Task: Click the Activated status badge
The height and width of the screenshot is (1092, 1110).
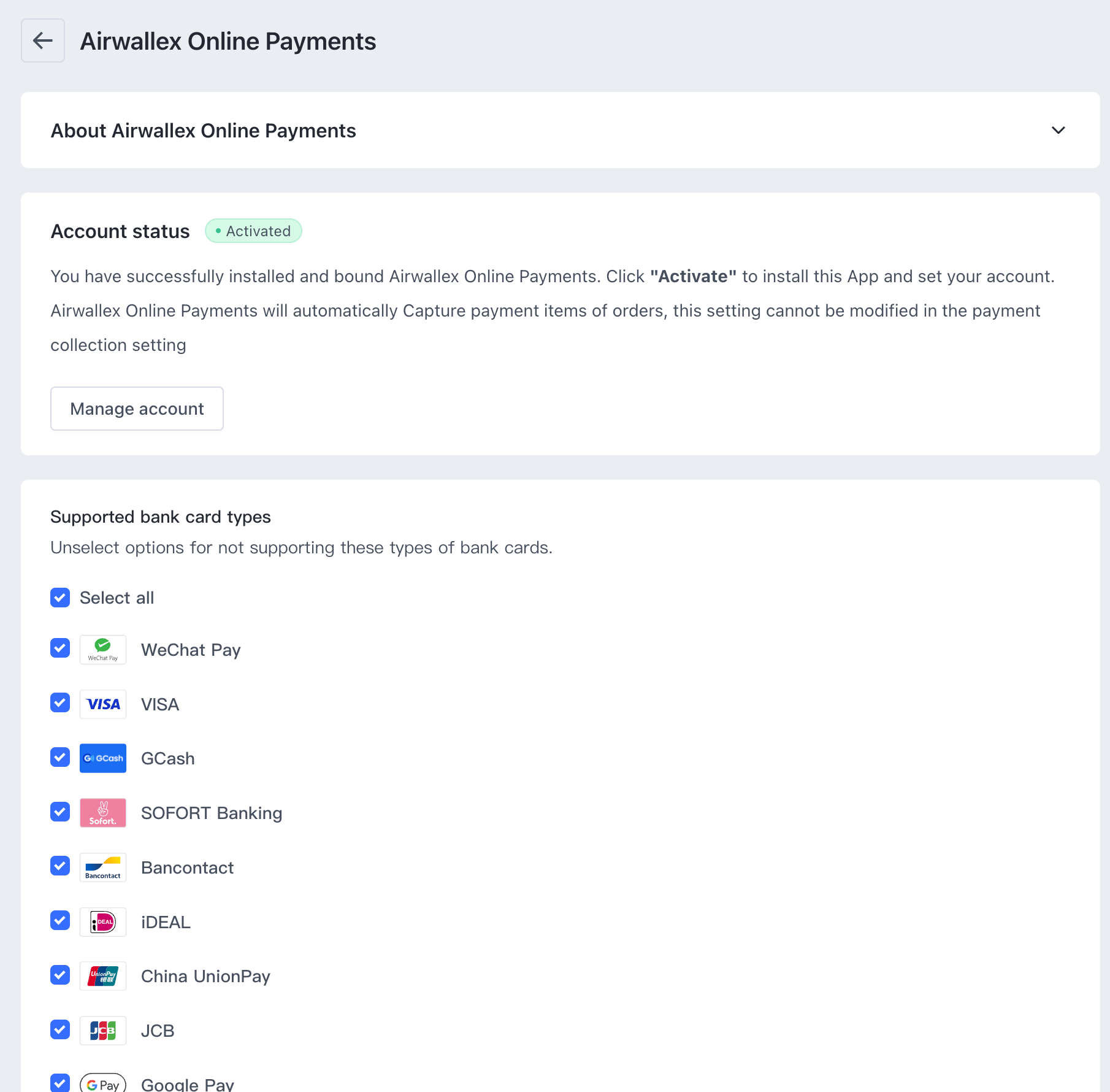Action: tap(253, 231)
